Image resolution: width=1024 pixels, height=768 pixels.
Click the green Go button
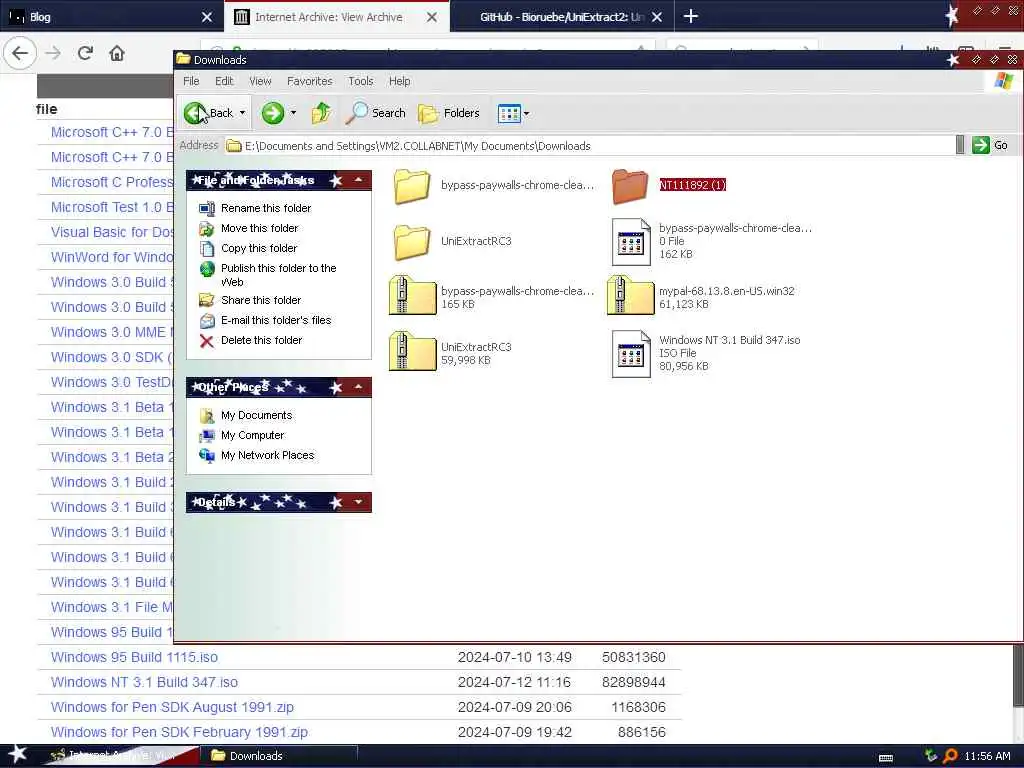(x=990, y=145)
